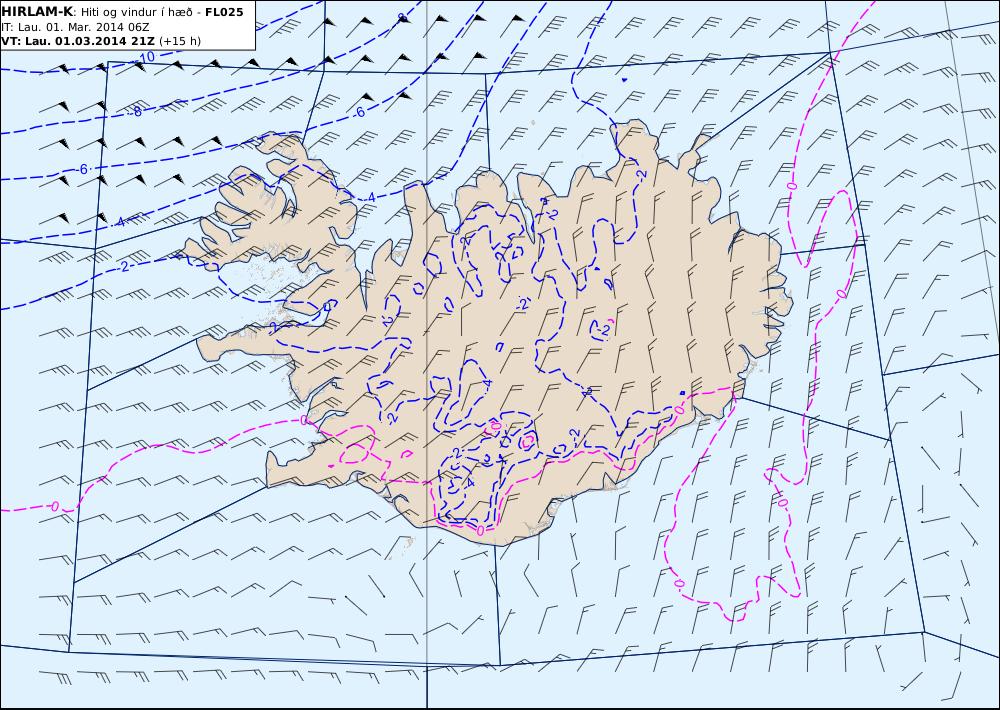Select the 'Hiti og vindur í hæð' caption

point(136,13)
